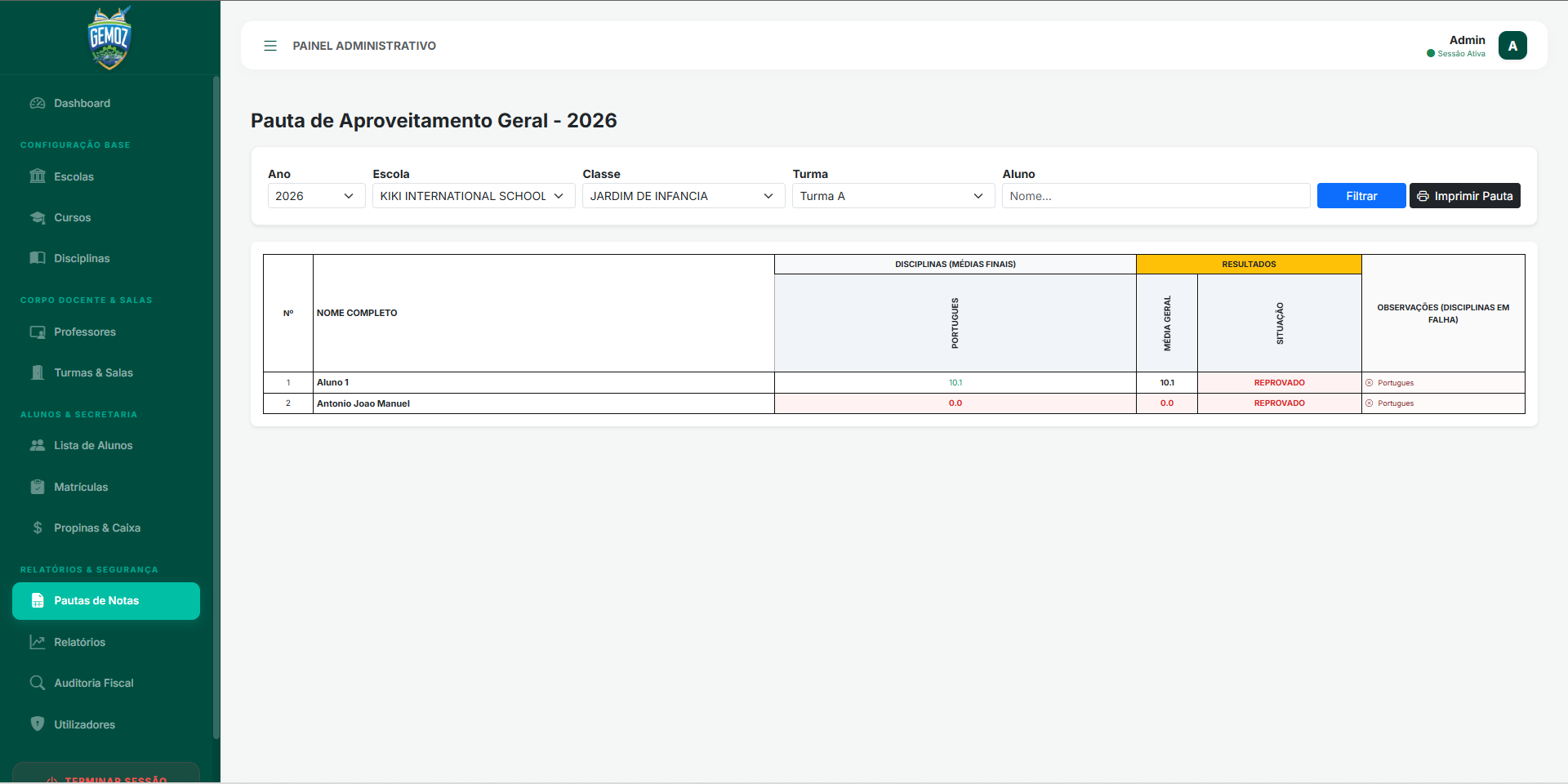Click the Utilizadores shield icon
The height and width of the screenshot is (784, 1568).
[38, 724]
